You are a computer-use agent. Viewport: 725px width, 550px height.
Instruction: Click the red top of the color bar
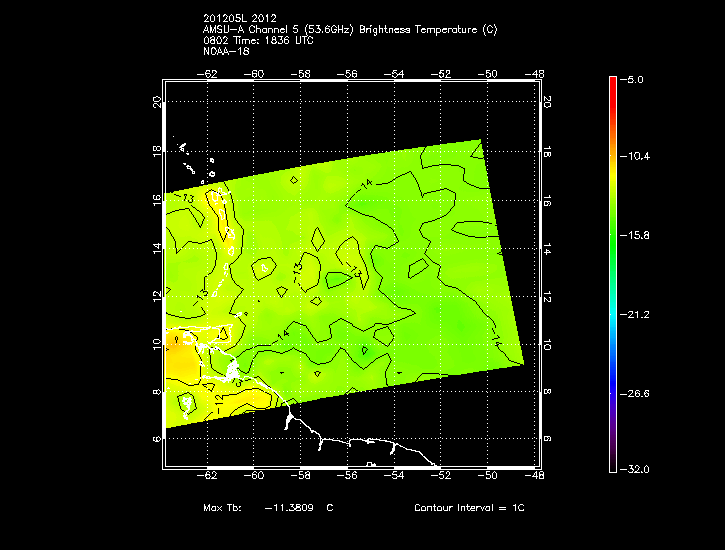pos(612,82)
